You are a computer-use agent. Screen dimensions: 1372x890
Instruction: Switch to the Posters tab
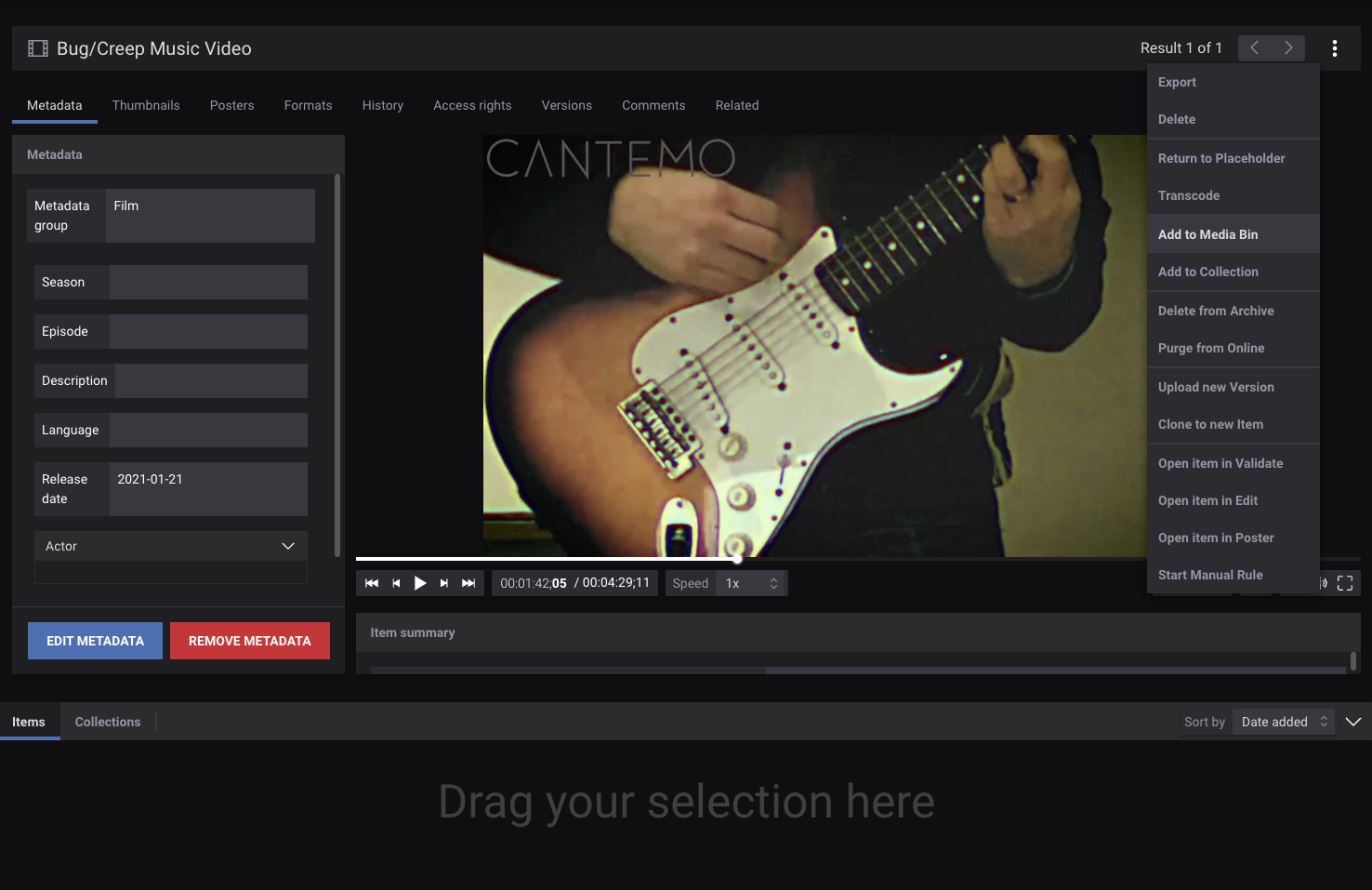click(232, 105)
